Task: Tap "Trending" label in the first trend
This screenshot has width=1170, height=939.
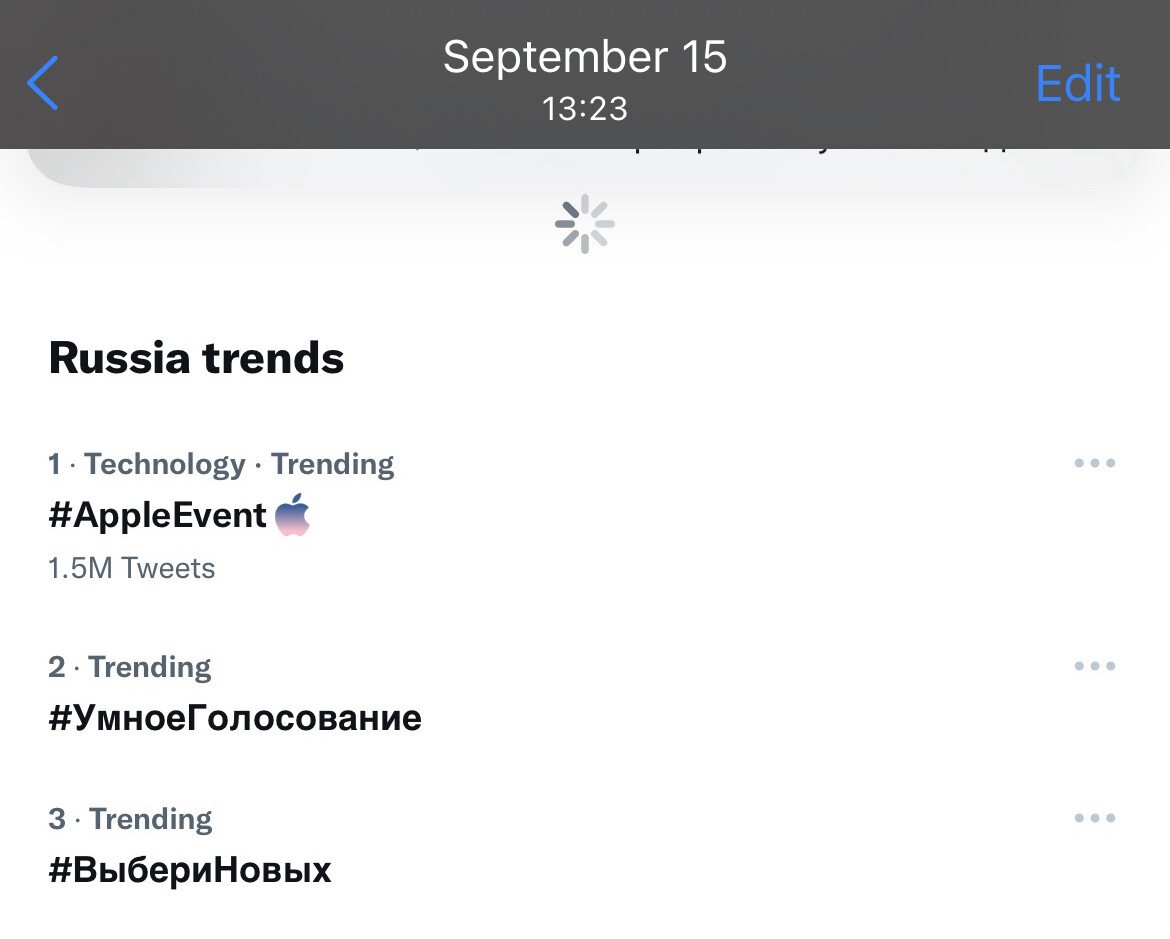Action: tap(332, 464)
